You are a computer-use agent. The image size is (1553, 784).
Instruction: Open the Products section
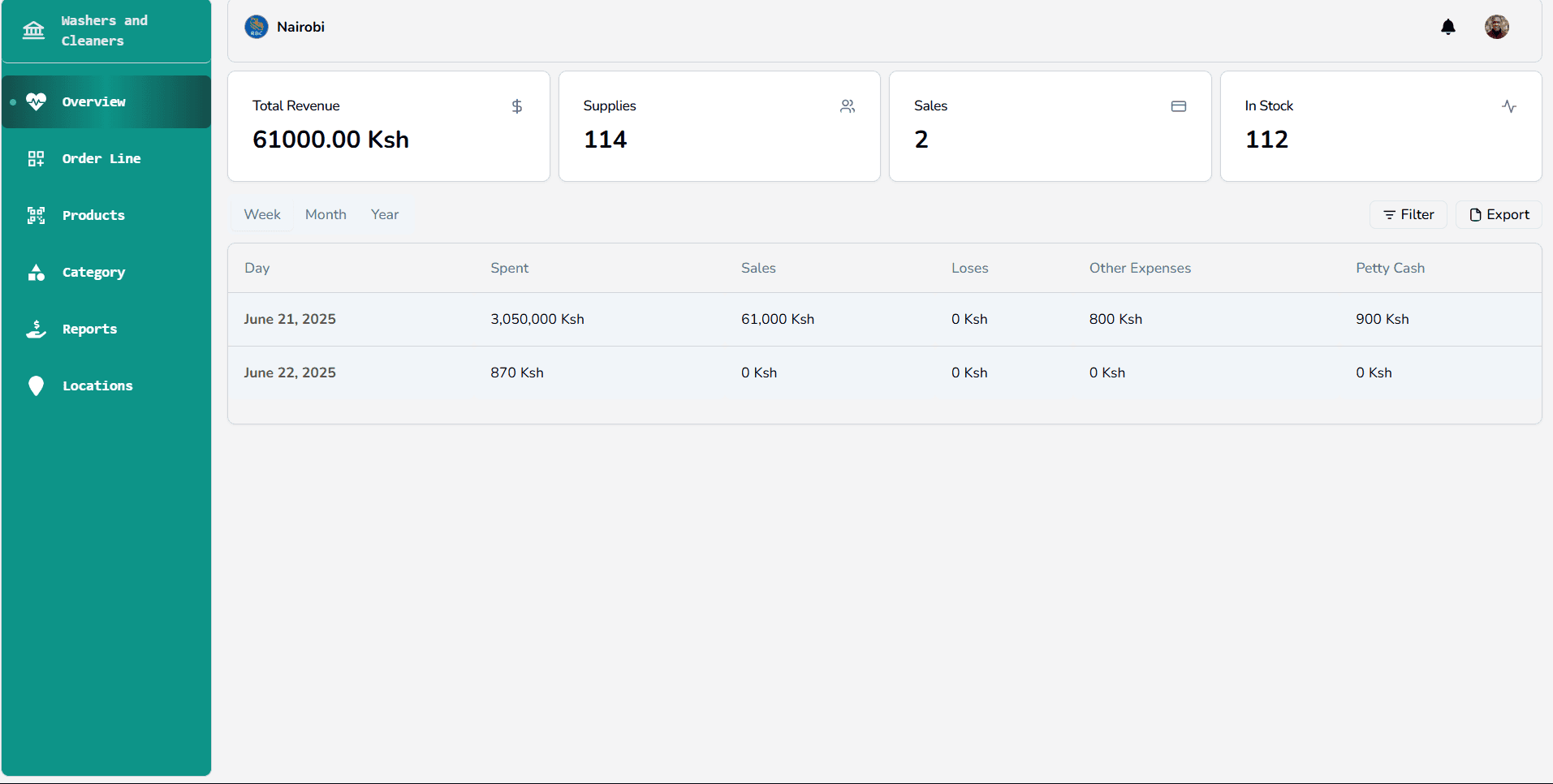pos(106,215)
